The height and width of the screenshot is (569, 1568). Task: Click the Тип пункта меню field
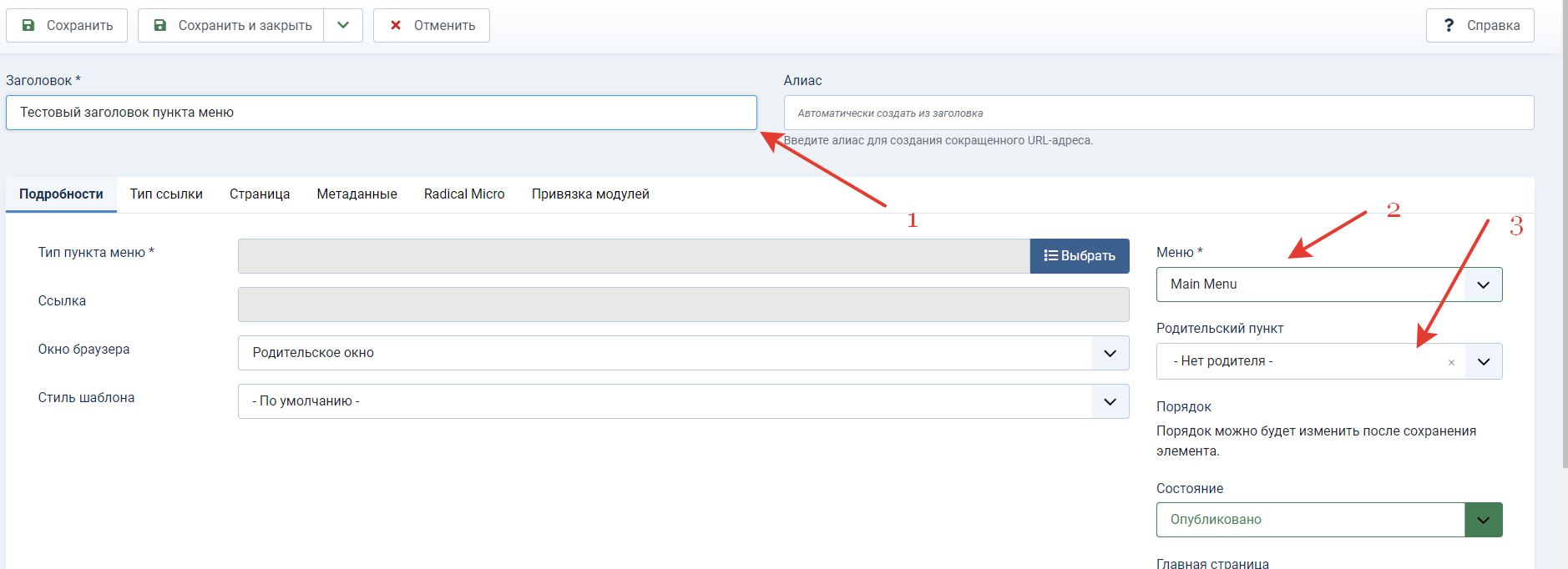click(x=634, y=256)
